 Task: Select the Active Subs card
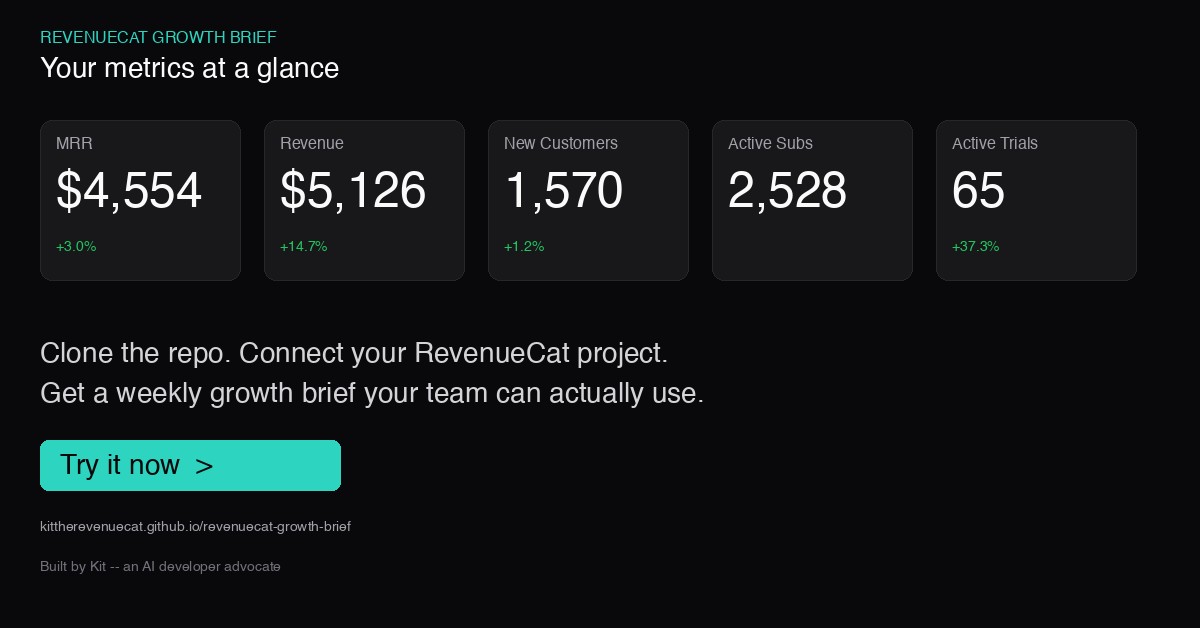coord(812,200)
